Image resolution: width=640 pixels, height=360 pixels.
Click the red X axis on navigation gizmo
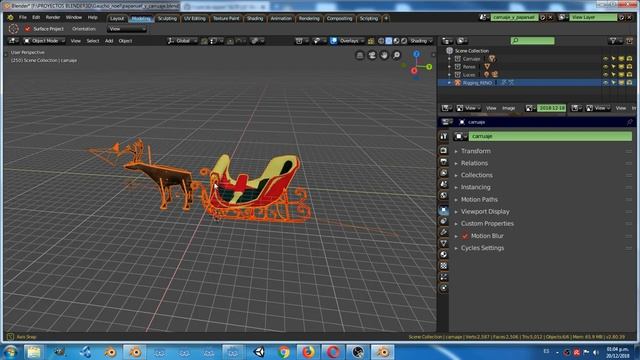coord(414,71)
